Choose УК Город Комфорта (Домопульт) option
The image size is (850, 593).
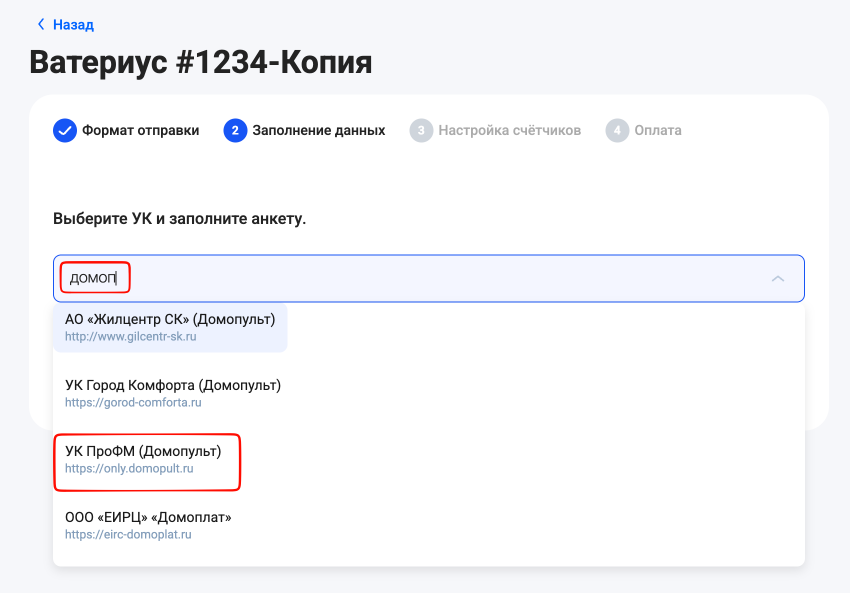click(173, 385)
